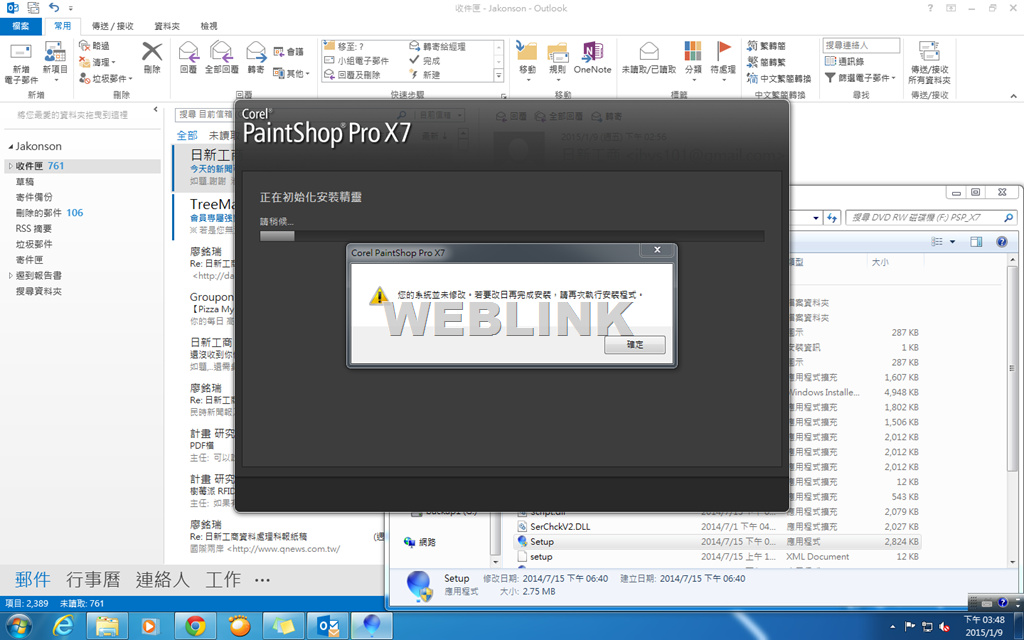Viewport: 1024px width, 640px height.
Task: Click the navigation options ellipsis
Action: (x=263, y=580)
